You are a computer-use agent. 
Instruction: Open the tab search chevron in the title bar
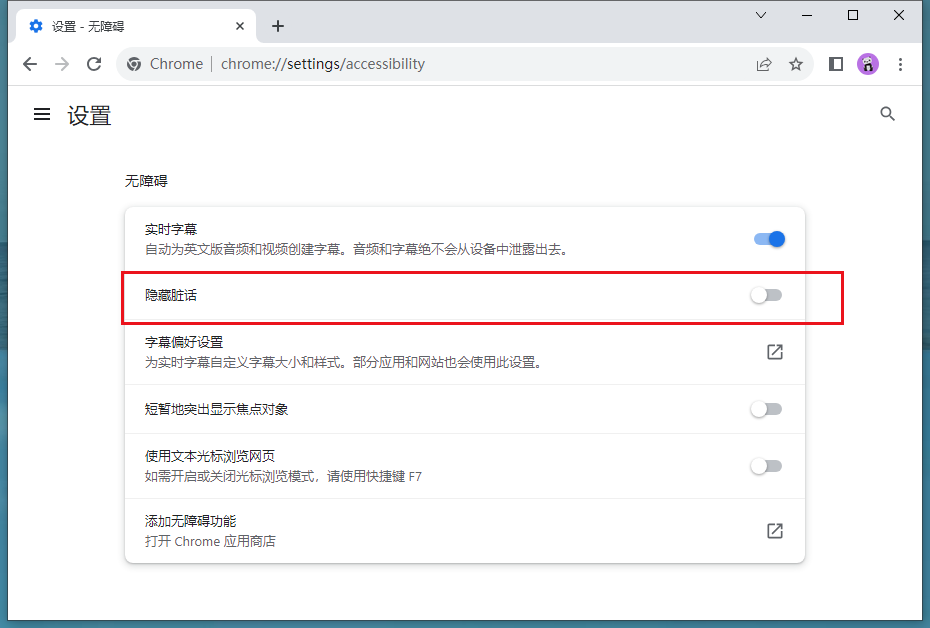[x=761, y=15]
